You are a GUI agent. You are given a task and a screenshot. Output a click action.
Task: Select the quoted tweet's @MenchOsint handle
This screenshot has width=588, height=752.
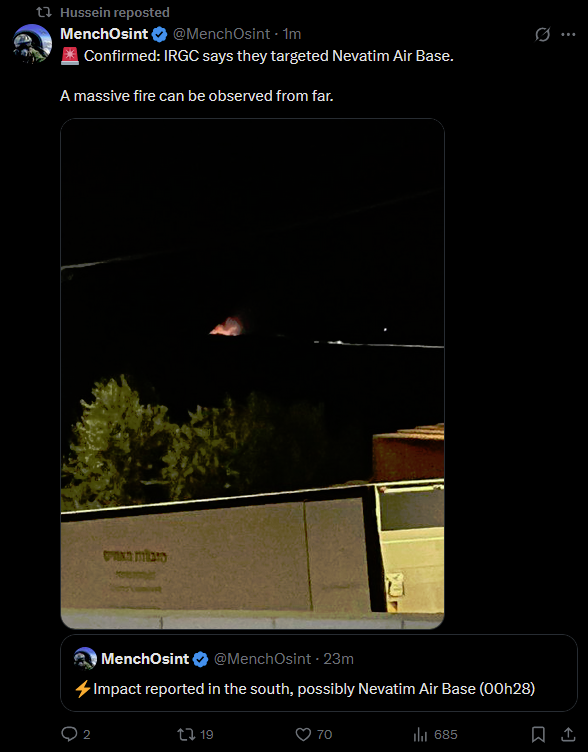pos(262,658)
